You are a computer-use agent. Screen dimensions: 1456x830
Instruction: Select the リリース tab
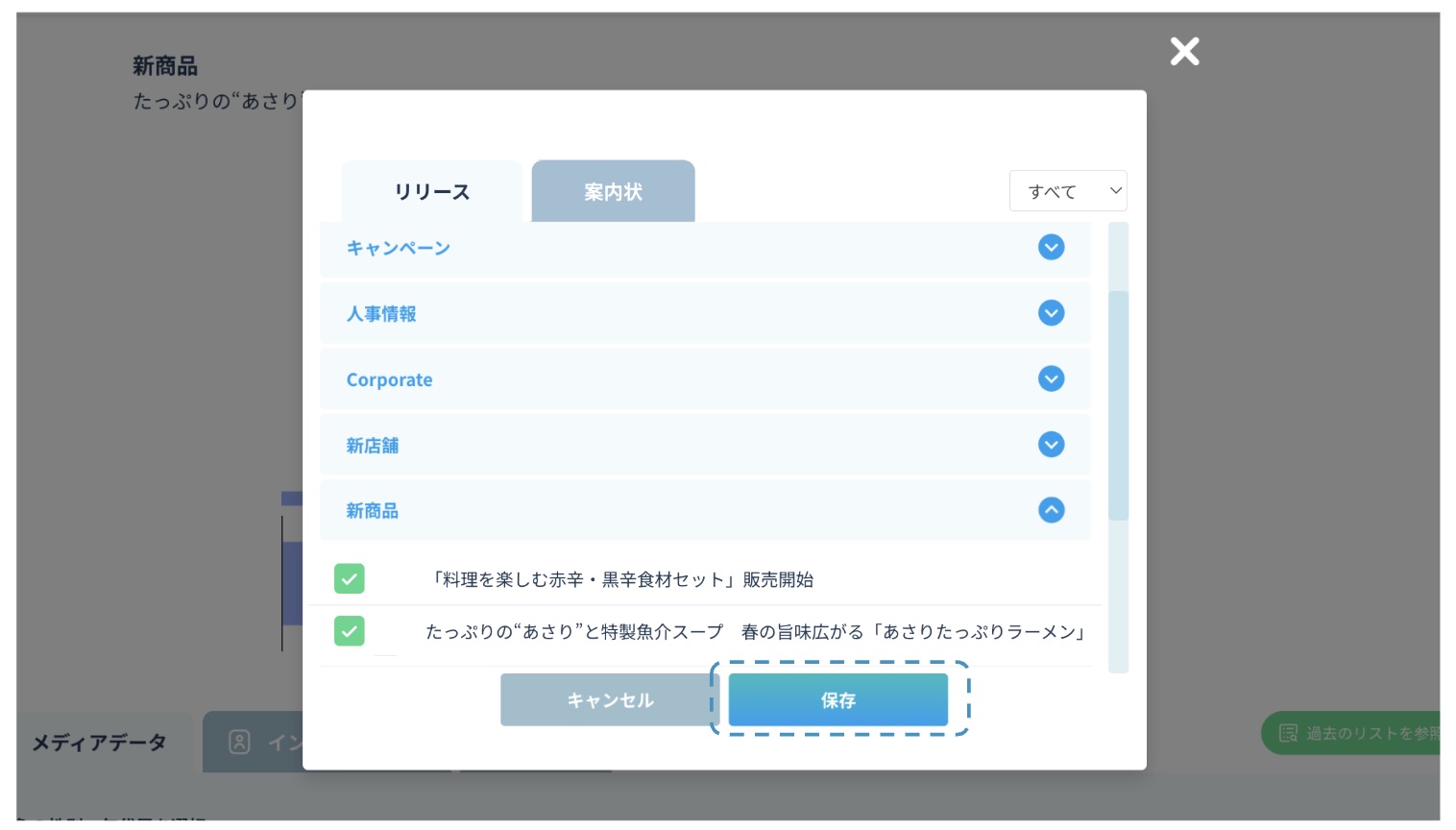pos(431,192)
